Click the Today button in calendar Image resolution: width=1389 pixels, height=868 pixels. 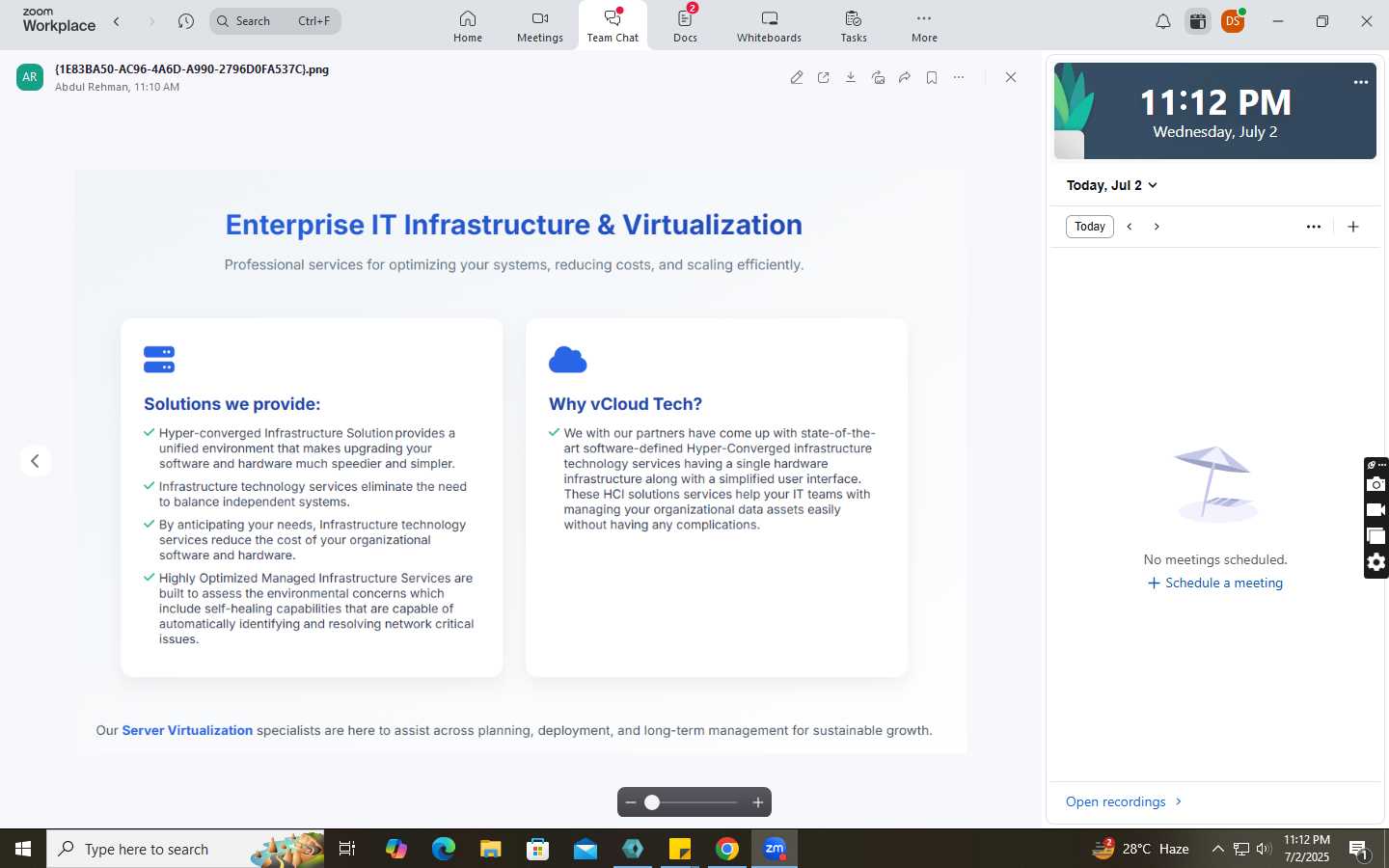coord(1090,227)
